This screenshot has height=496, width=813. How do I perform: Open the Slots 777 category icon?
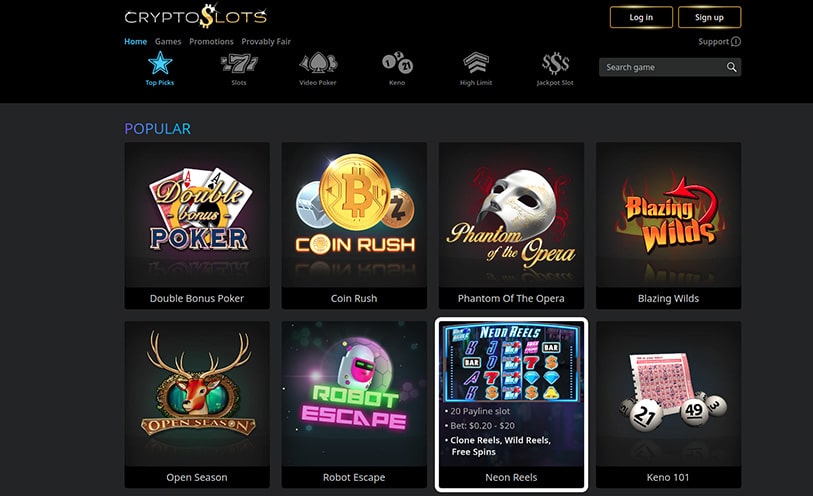239,63
